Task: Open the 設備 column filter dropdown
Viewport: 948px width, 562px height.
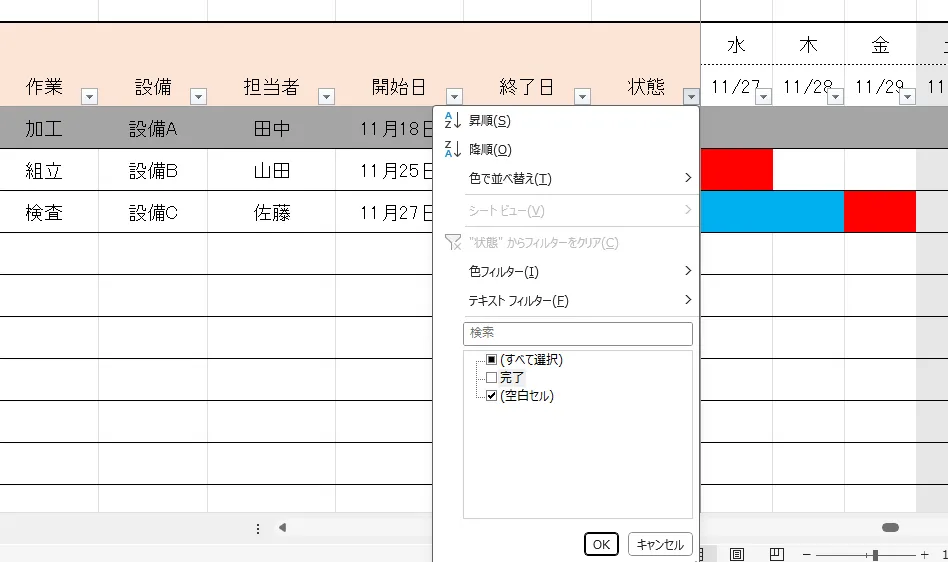Action: tap(198, 97)
